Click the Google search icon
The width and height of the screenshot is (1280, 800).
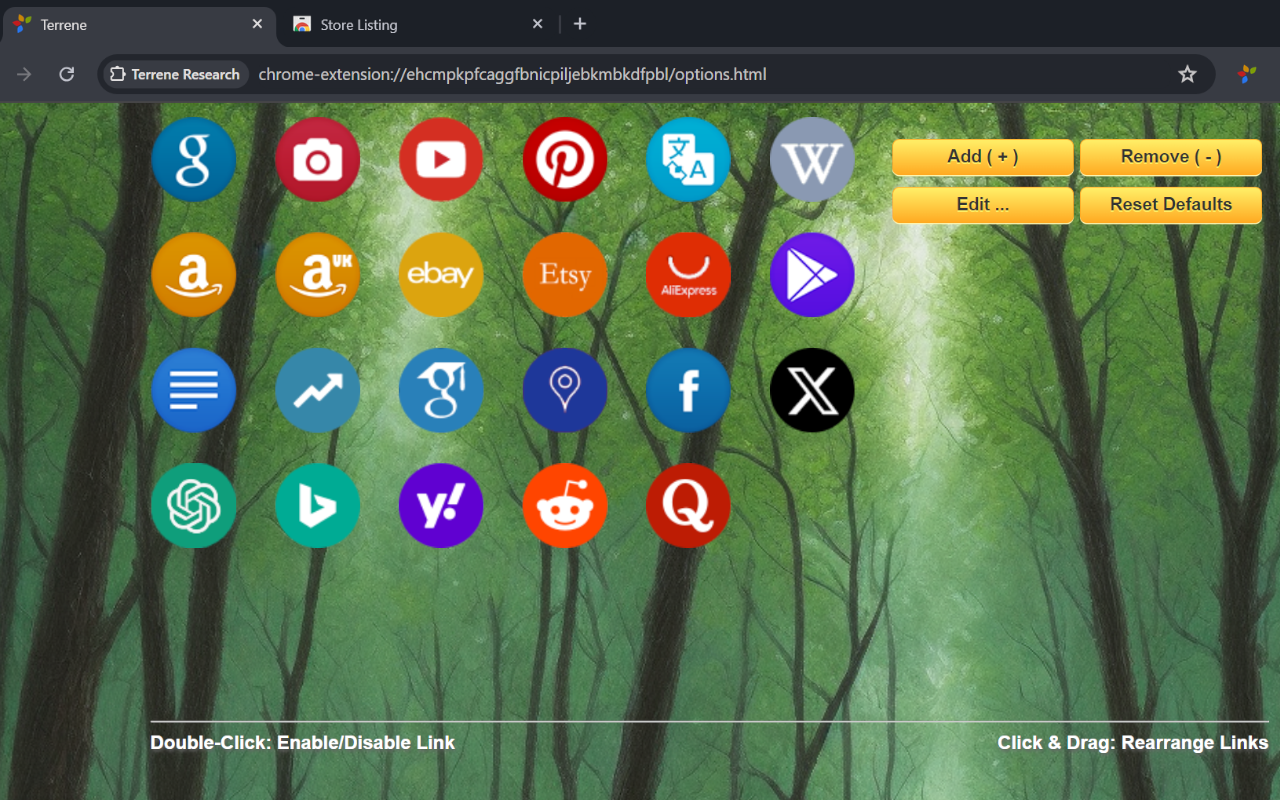(x=194, y=160)
